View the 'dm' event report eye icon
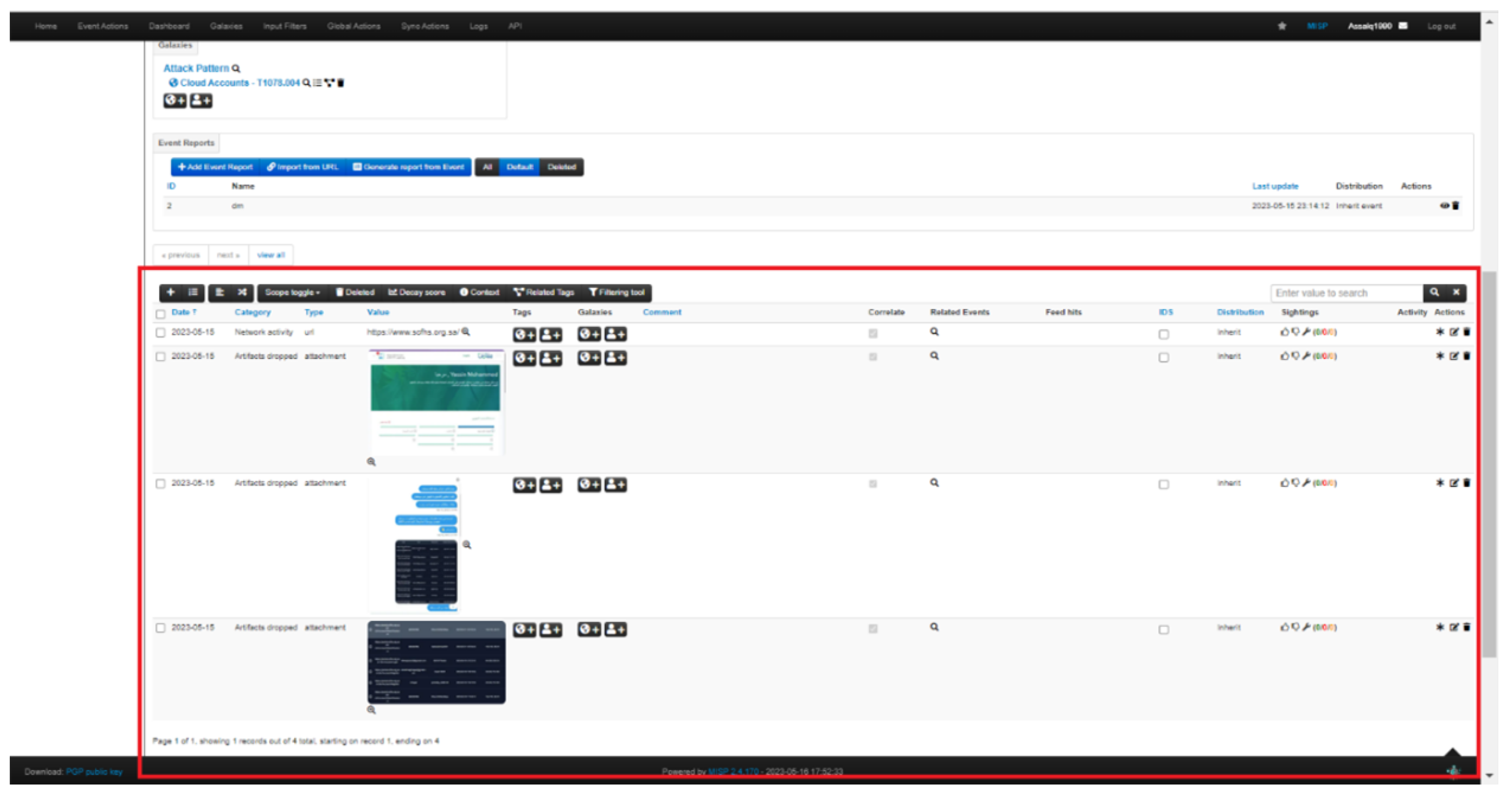 (x=1444, y=205)
